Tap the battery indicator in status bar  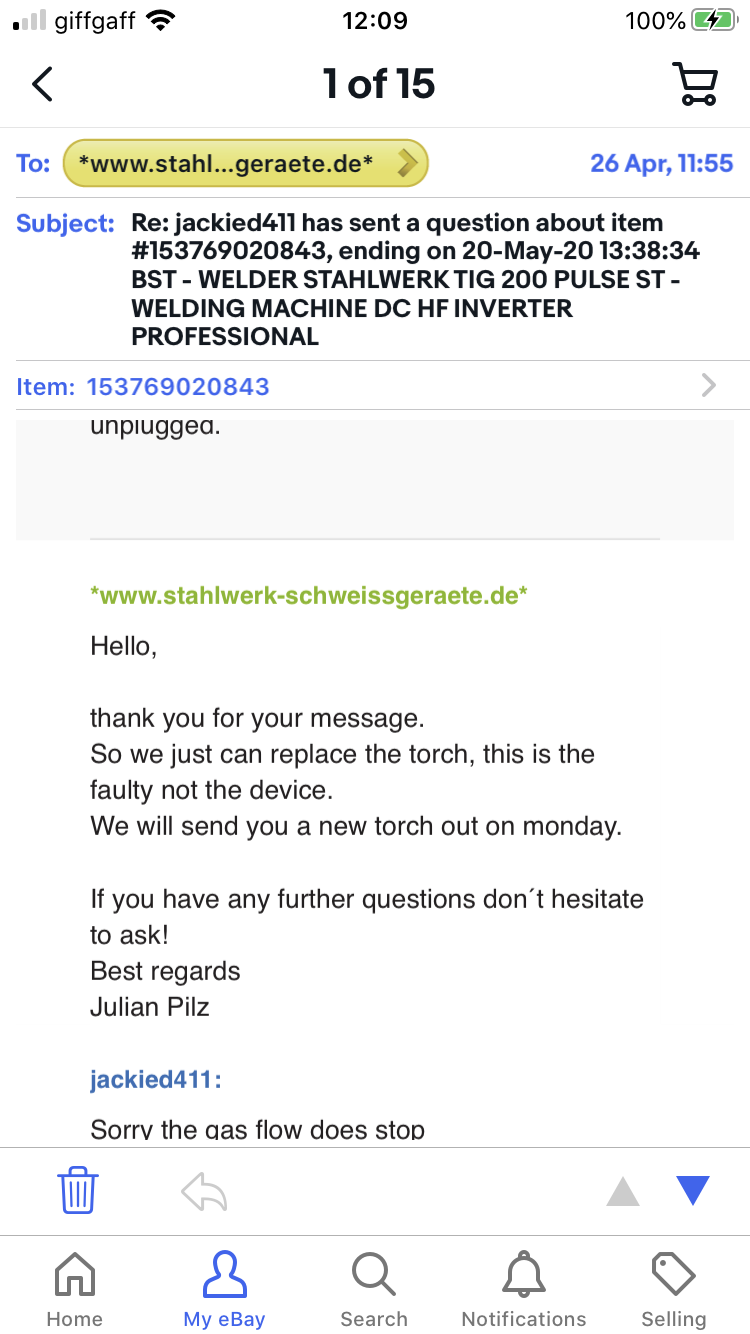coord(712,21)
